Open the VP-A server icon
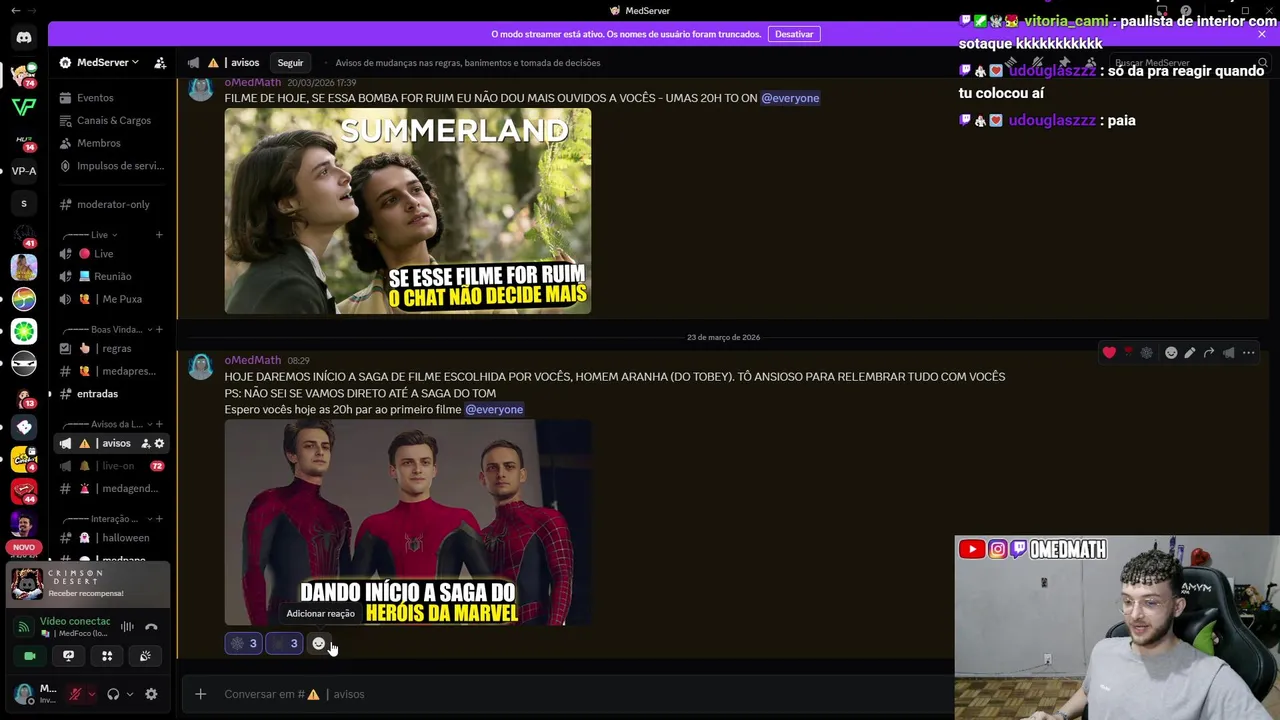 point(24,171)
